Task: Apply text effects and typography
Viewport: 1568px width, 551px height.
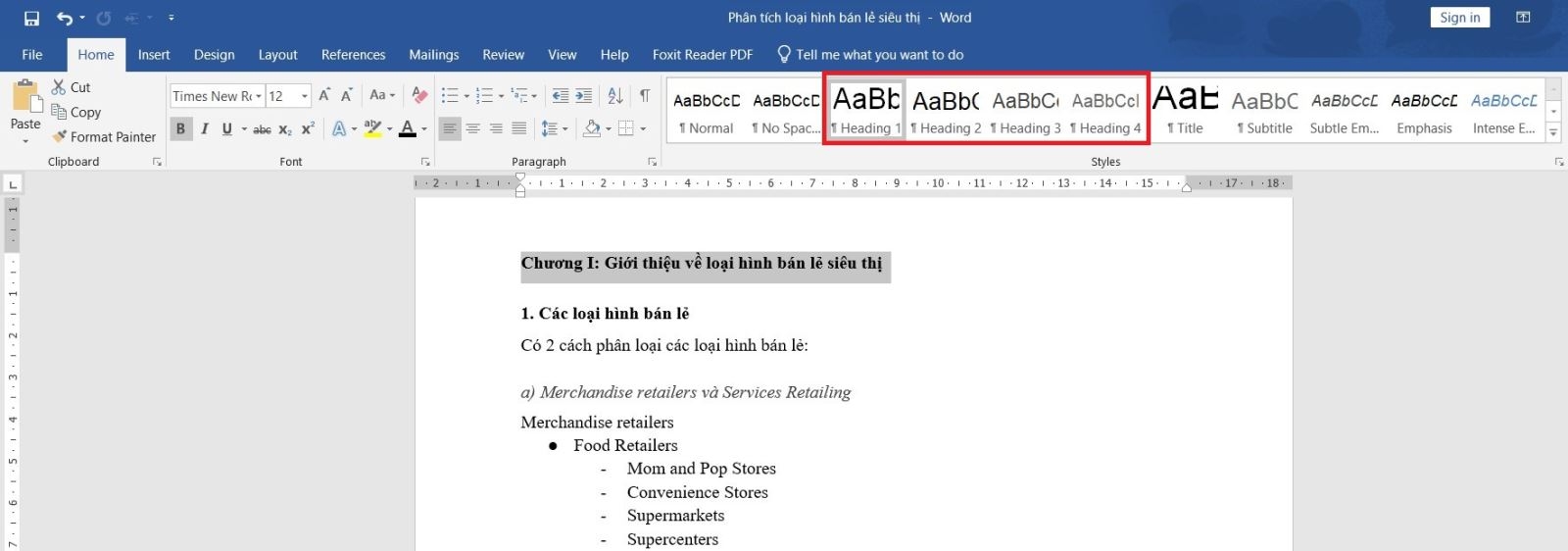Action: coord(339,128)
